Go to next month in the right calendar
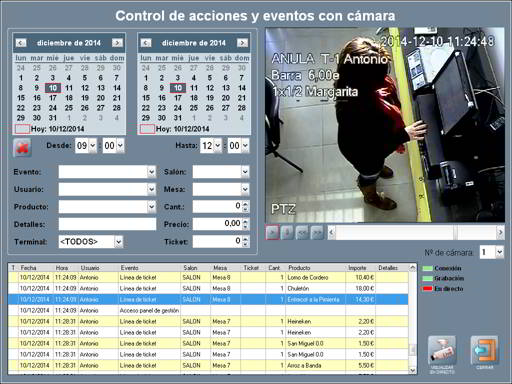This screenshot has height=384, width=512. click(x=242, y=43)
